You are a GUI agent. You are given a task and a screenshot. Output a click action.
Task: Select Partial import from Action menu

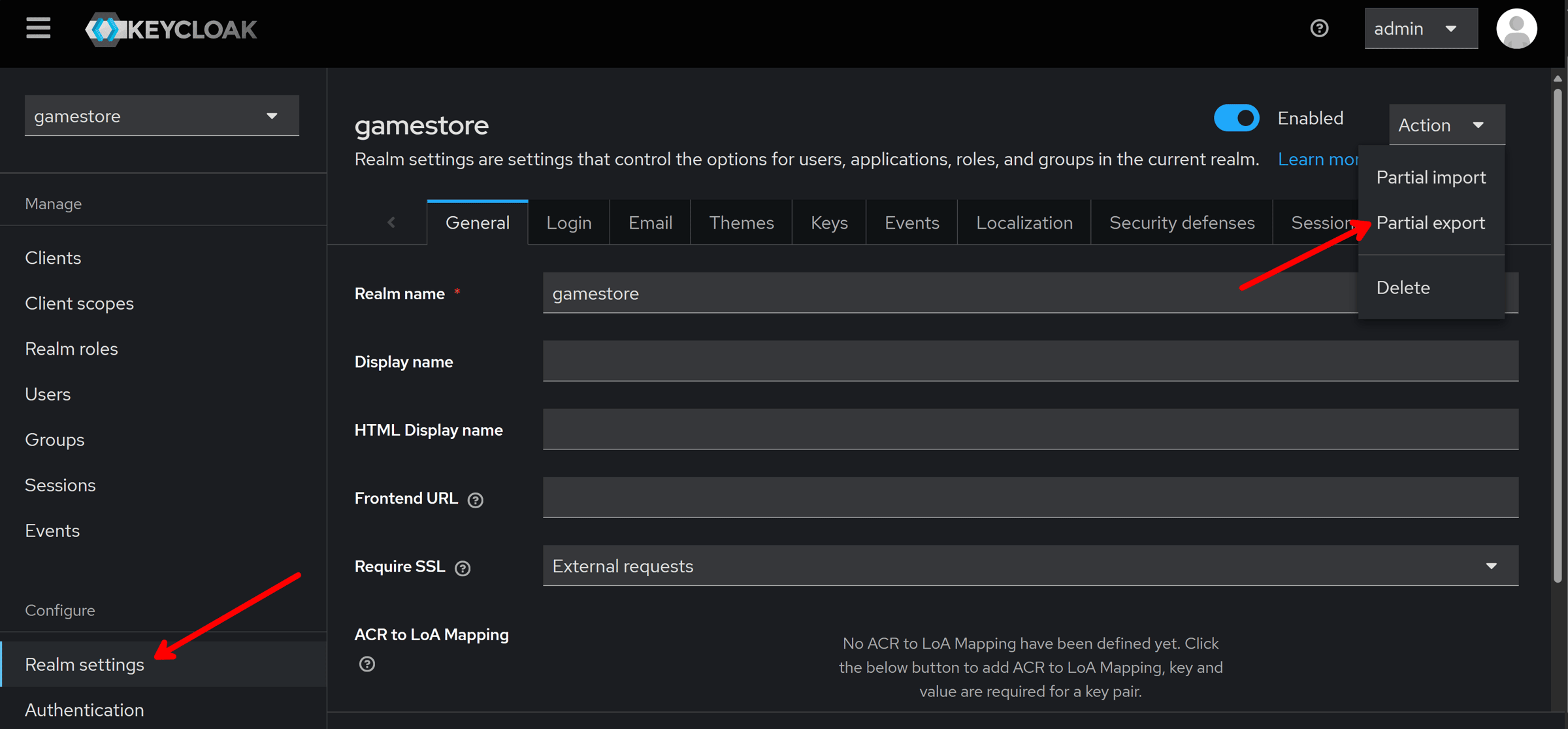pyautogui.click(x=1431, y=177)
